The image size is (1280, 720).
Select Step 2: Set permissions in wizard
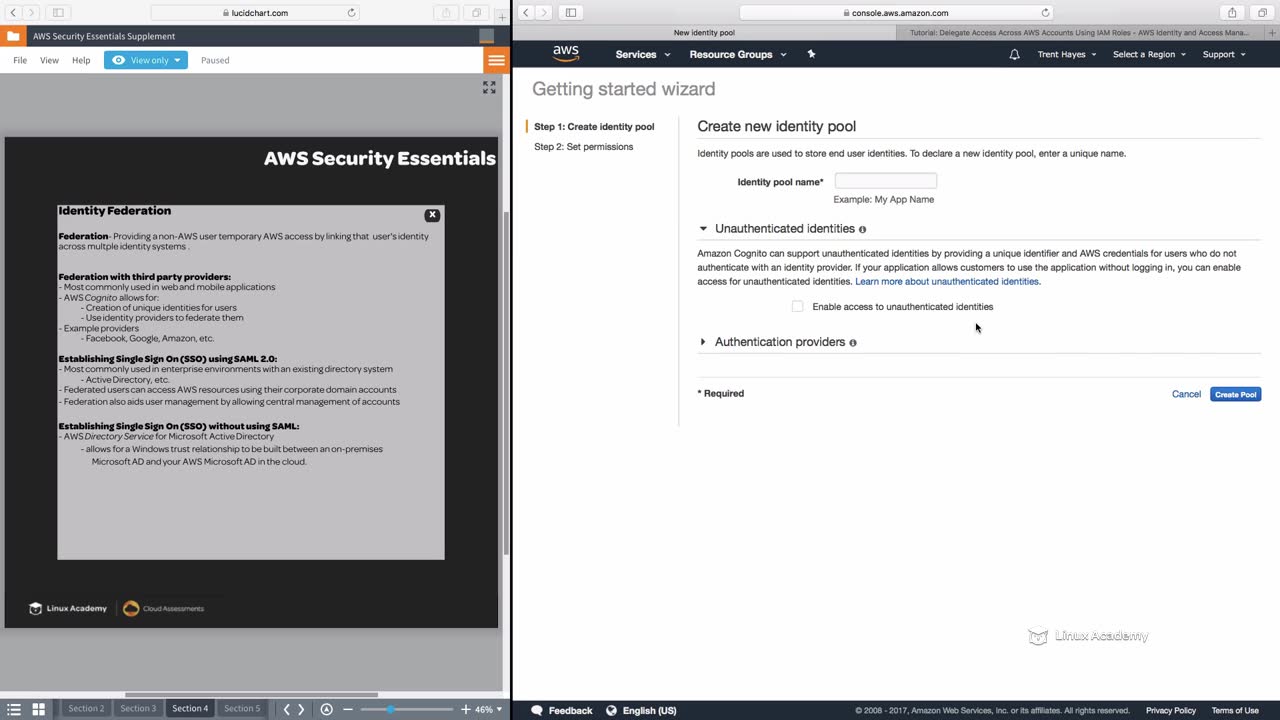pos(583,147)
